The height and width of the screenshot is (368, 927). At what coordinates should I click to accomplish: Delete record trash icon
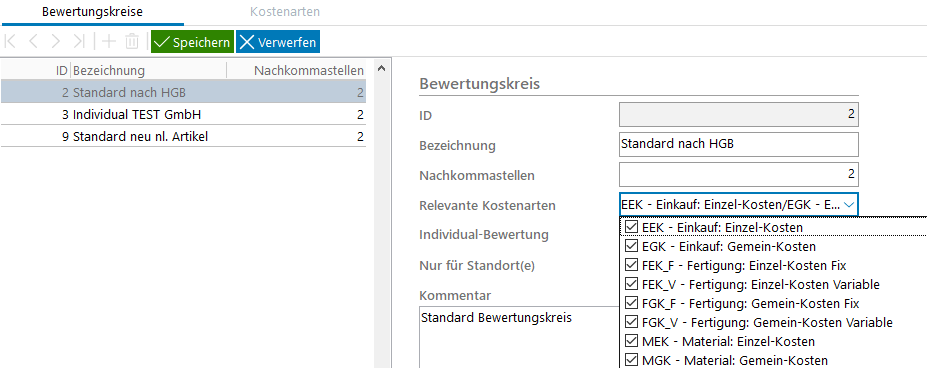pos(132,41)
